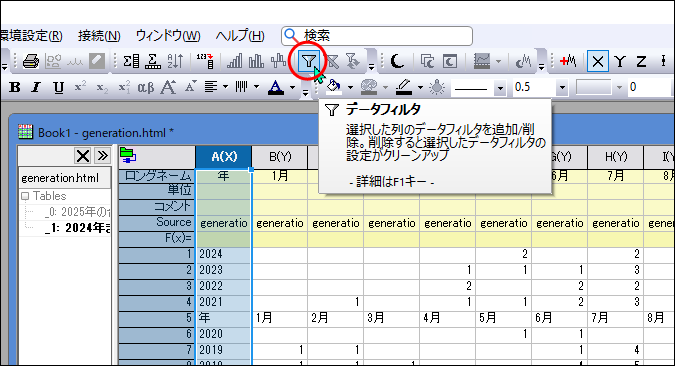Decrease font size with small A icon
675x366 pixels.
[191, 87]
